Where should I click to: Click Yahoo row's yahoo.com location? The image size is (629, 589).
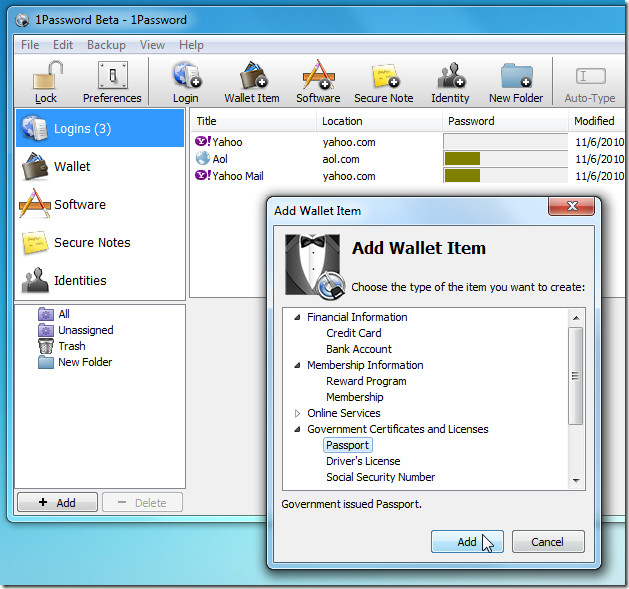[x=349, y=142]
